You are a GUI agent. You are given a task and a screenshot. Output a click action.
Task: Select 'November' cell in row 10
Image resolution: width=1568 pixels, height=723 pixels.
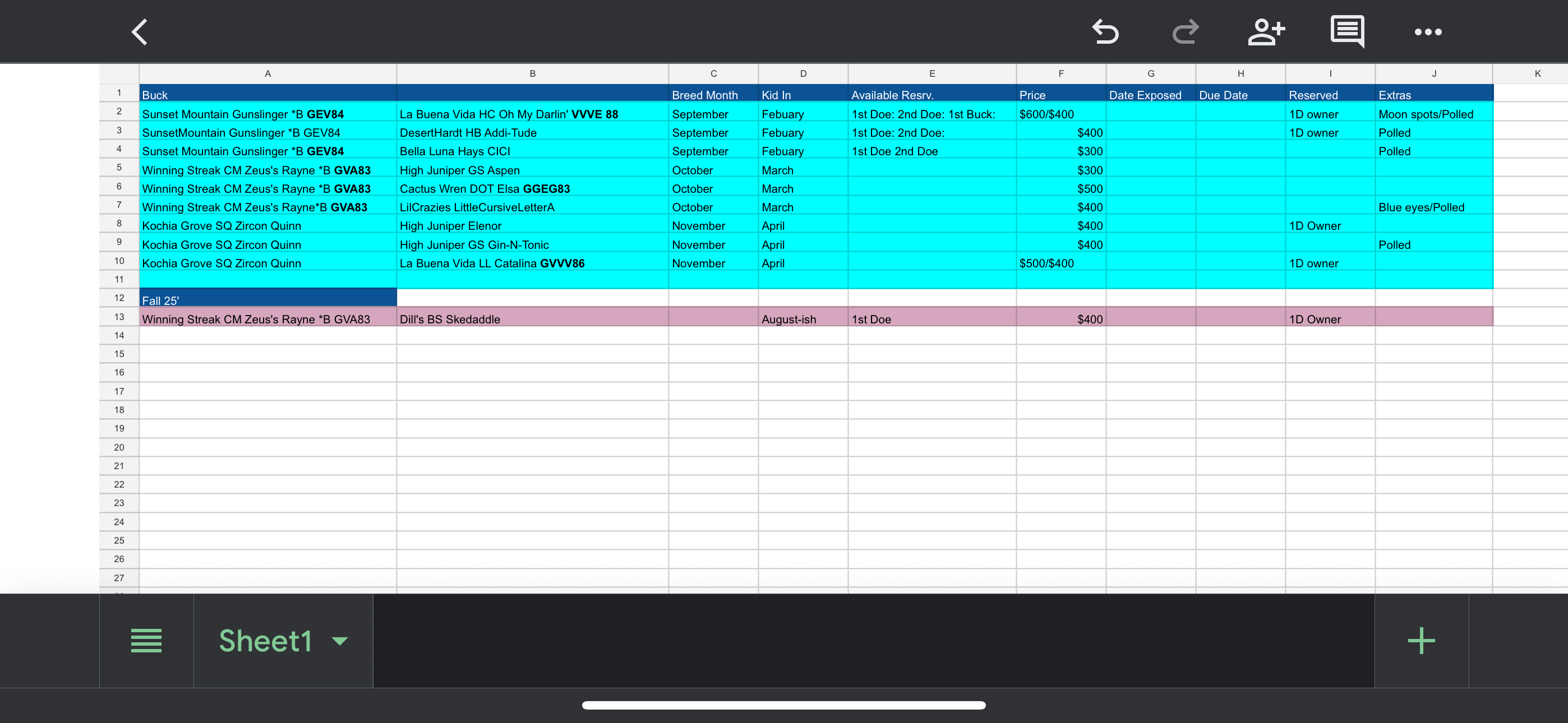pos(713,261)
